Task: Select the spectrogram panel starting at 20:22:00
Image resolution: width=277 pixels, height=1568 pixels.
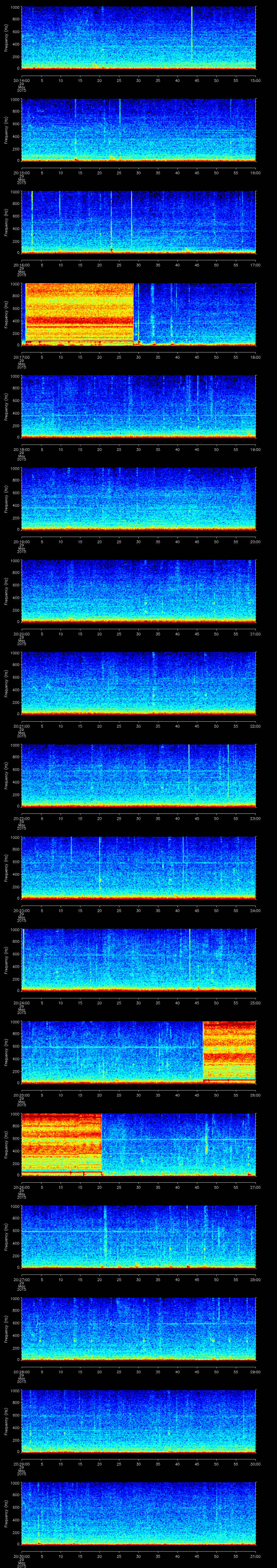Action: 139,775
